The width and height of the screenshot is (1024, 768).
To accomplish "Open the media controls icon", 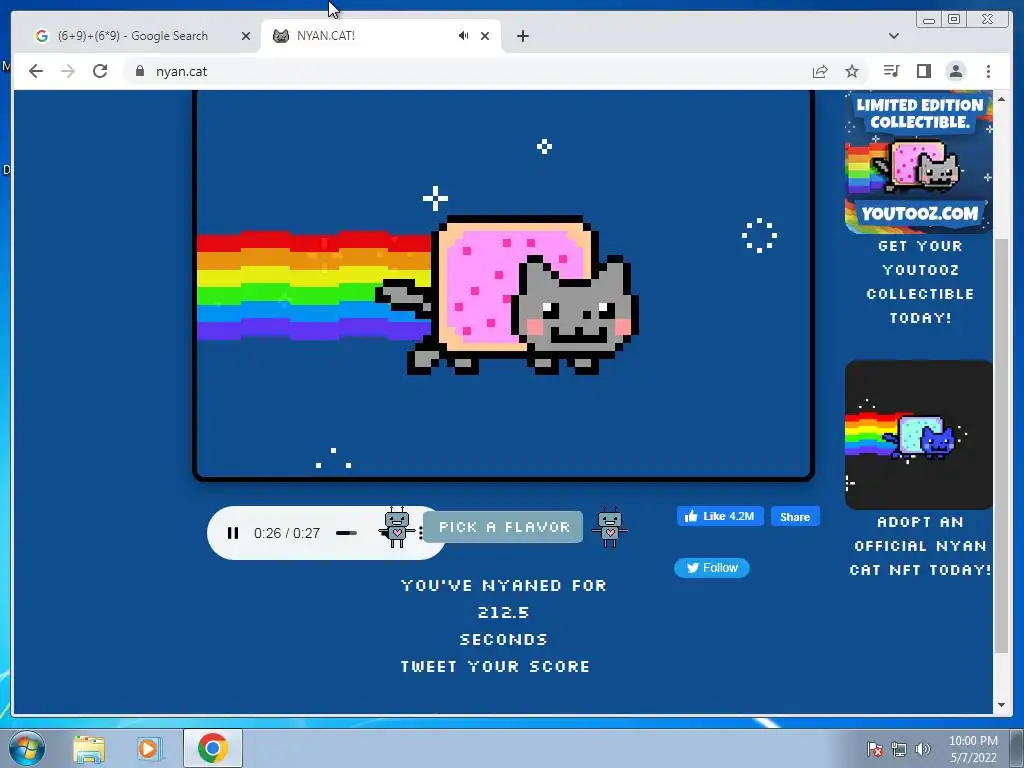I will click(891, 71).
